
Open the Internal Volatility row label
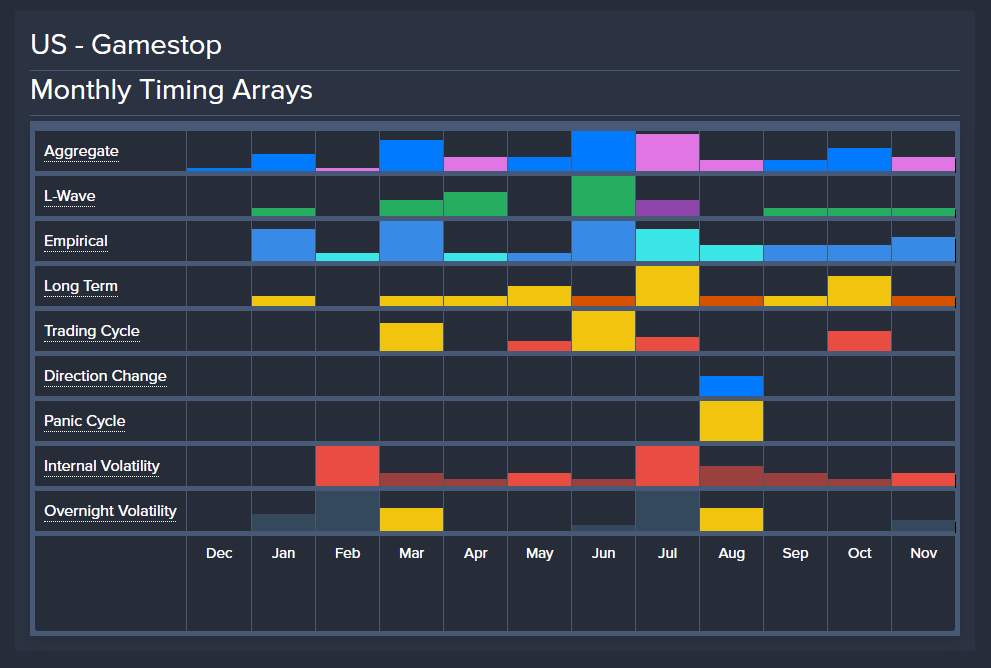point(102,466)
